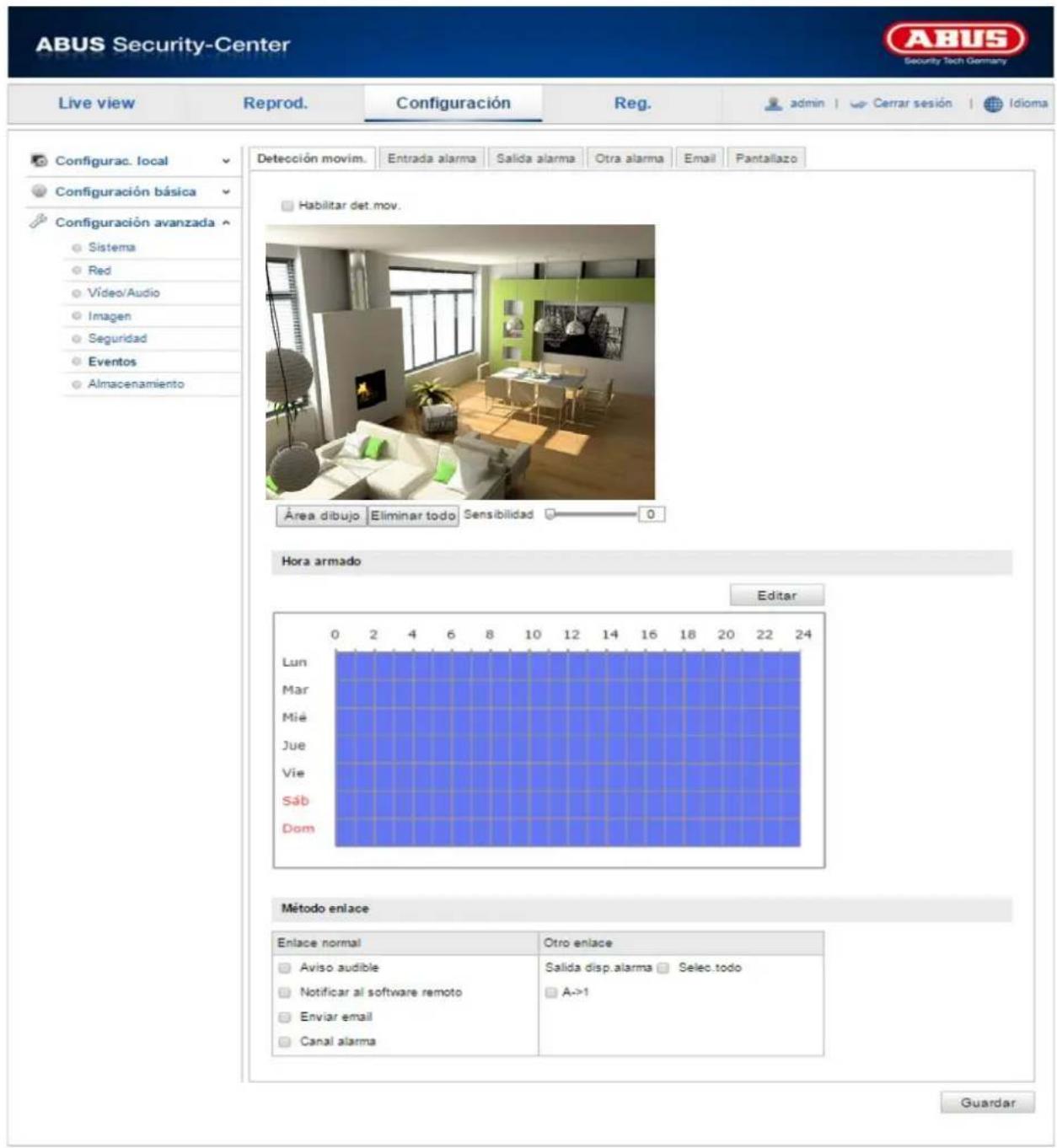Click the Sáb day label
This screenshot has height=1148, width=1057.
click(x=296, y=801)
